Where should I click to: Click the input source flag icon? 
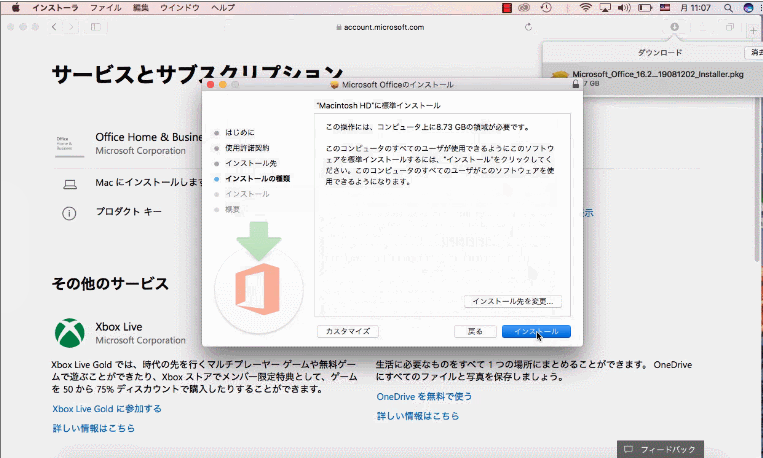tap(665, 7)
